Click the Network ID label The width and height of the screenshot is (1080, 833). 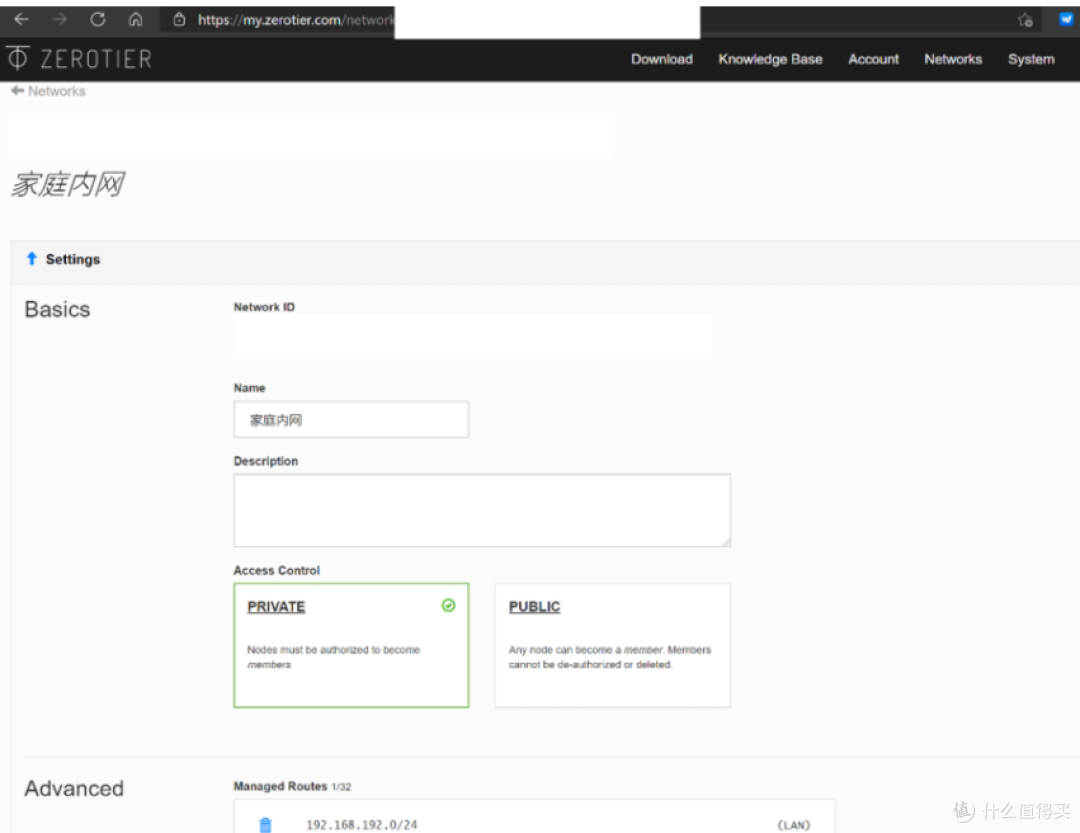tap(264, 307)
